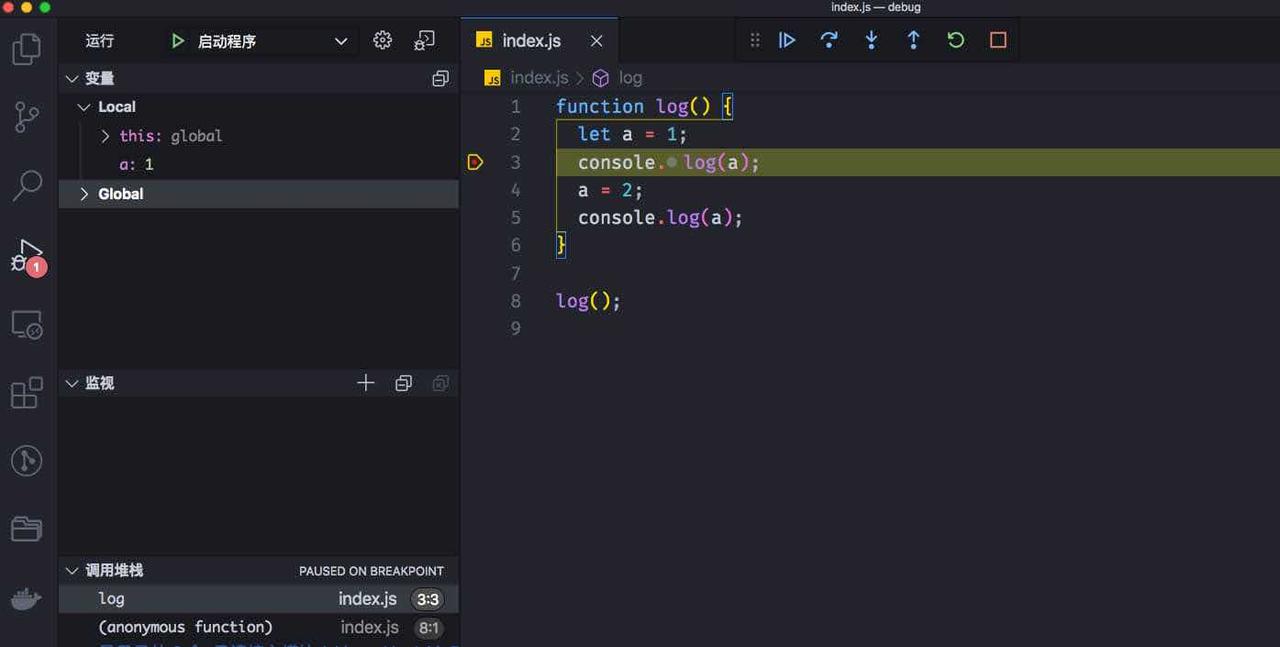This screenshot has width=1280, height=647.
Task: Open the Docker extension panel
Action: (x=27, y=598)
